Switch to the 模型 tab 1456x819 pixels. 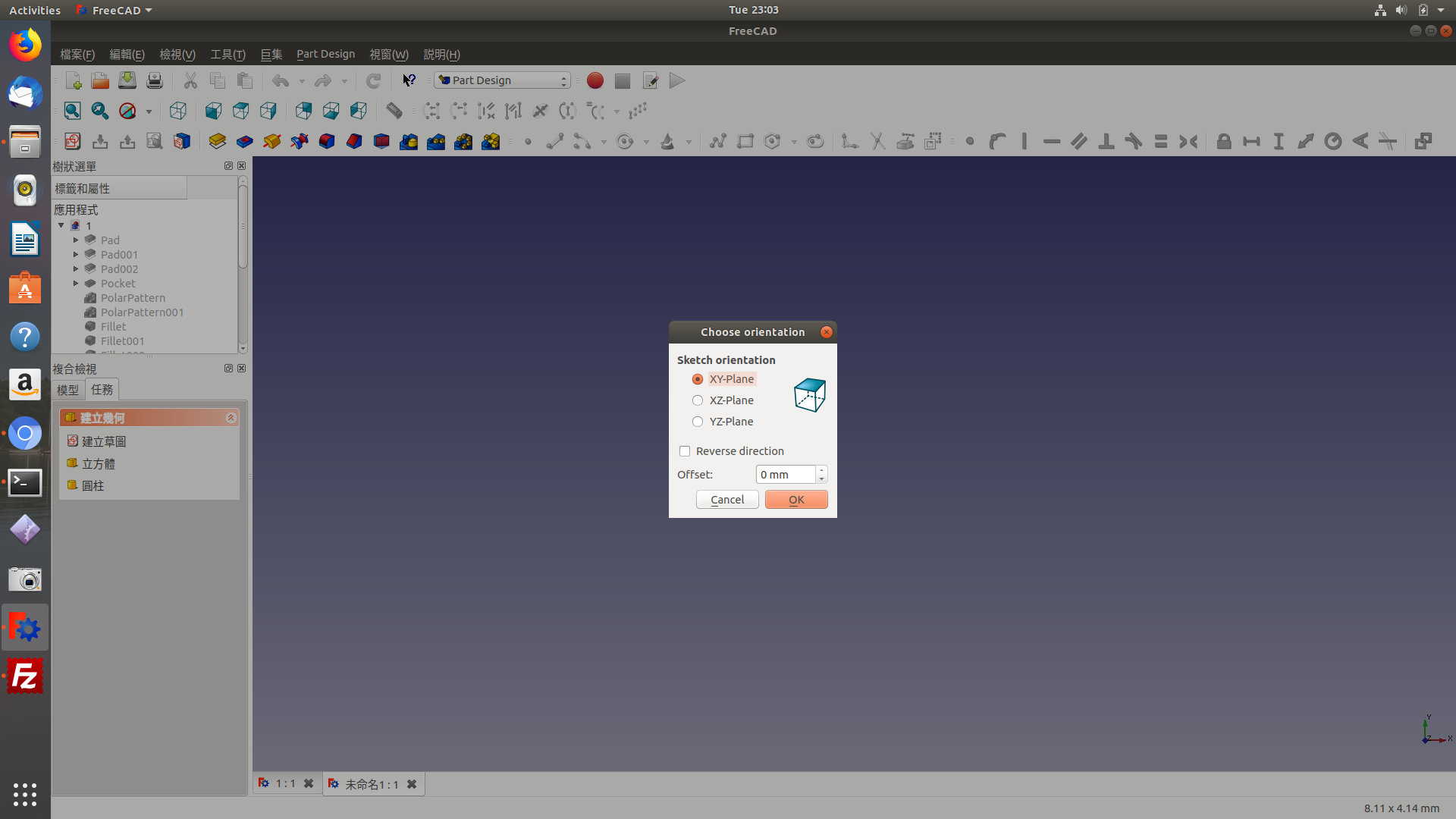(67, 390)
